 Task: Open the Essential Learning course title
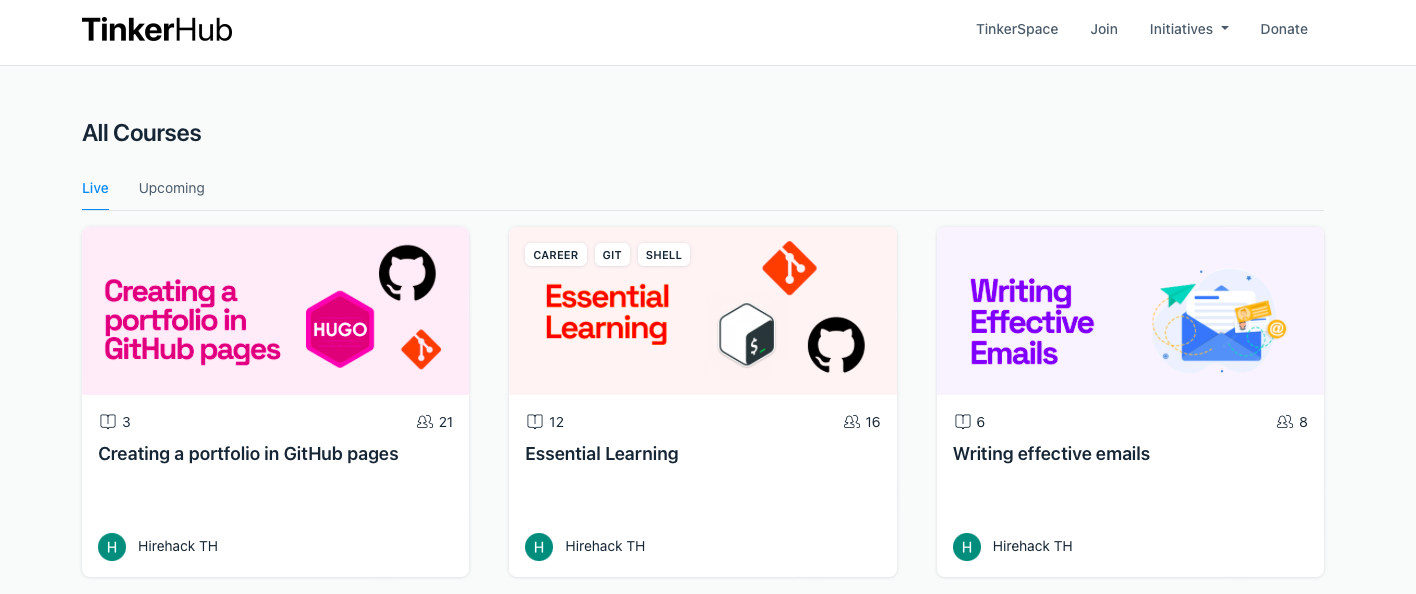(602, 454)
